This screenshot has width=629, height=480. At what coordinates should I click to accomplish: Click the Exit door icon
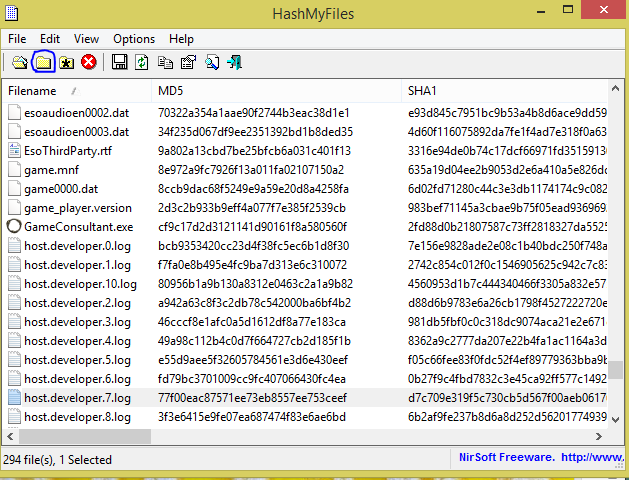point(234,63)
